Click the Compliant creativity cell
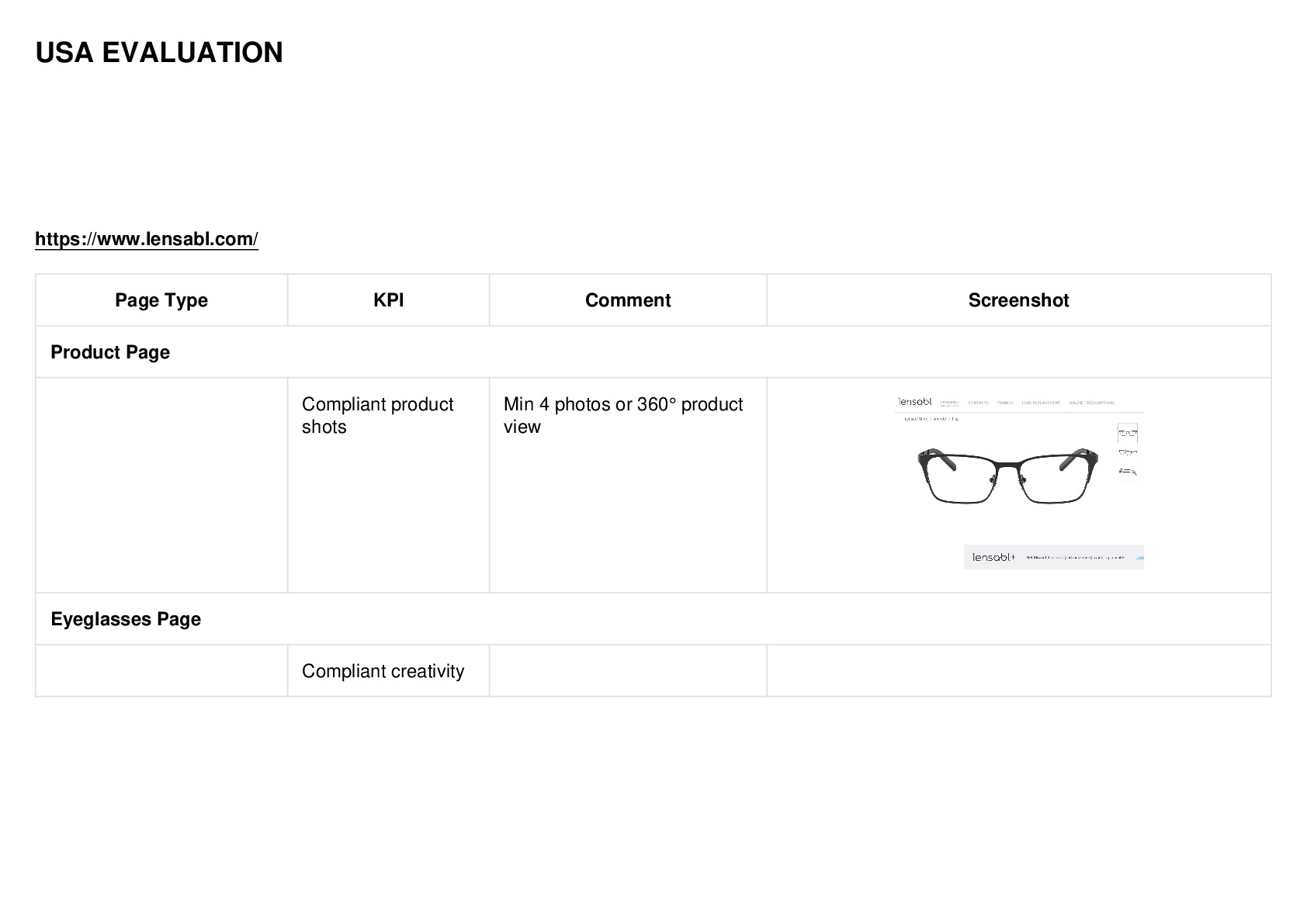Image resolution: width=1307 pixels, height=924 pixels. tap(388, 671)
